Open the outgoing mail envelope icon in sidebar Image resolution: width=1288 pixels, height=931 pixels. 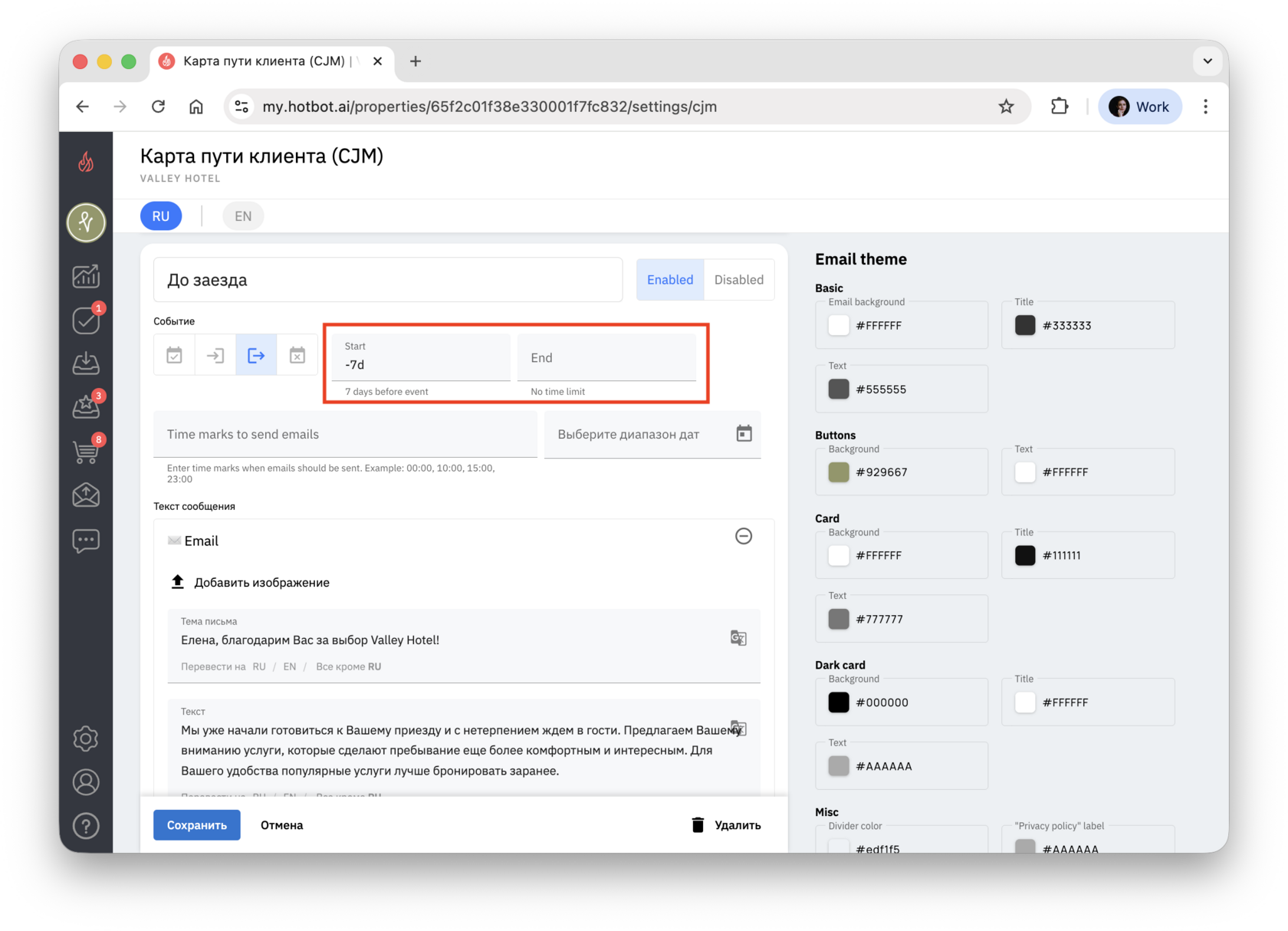point(86,495)
